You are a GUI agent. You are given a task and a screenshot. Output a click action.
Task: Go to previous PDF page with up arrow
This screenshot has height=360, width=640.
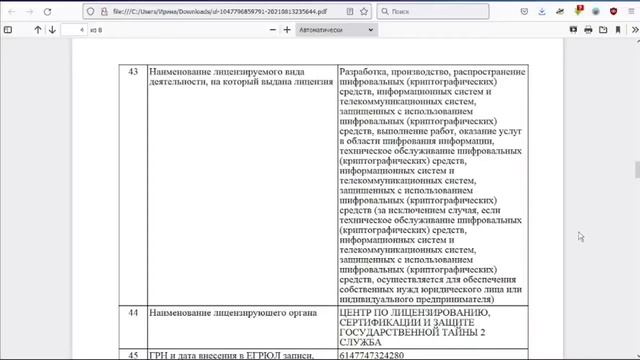point(38,30)
